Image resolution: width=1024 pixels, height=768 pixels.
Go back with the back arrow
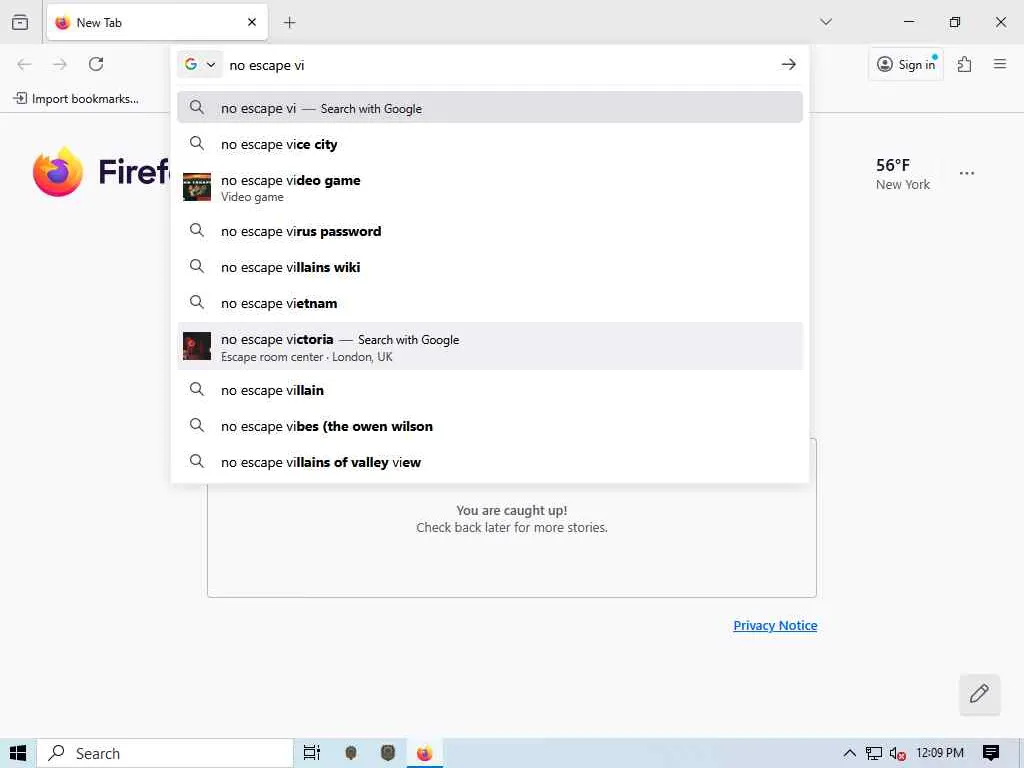click(x=24, y=64)
